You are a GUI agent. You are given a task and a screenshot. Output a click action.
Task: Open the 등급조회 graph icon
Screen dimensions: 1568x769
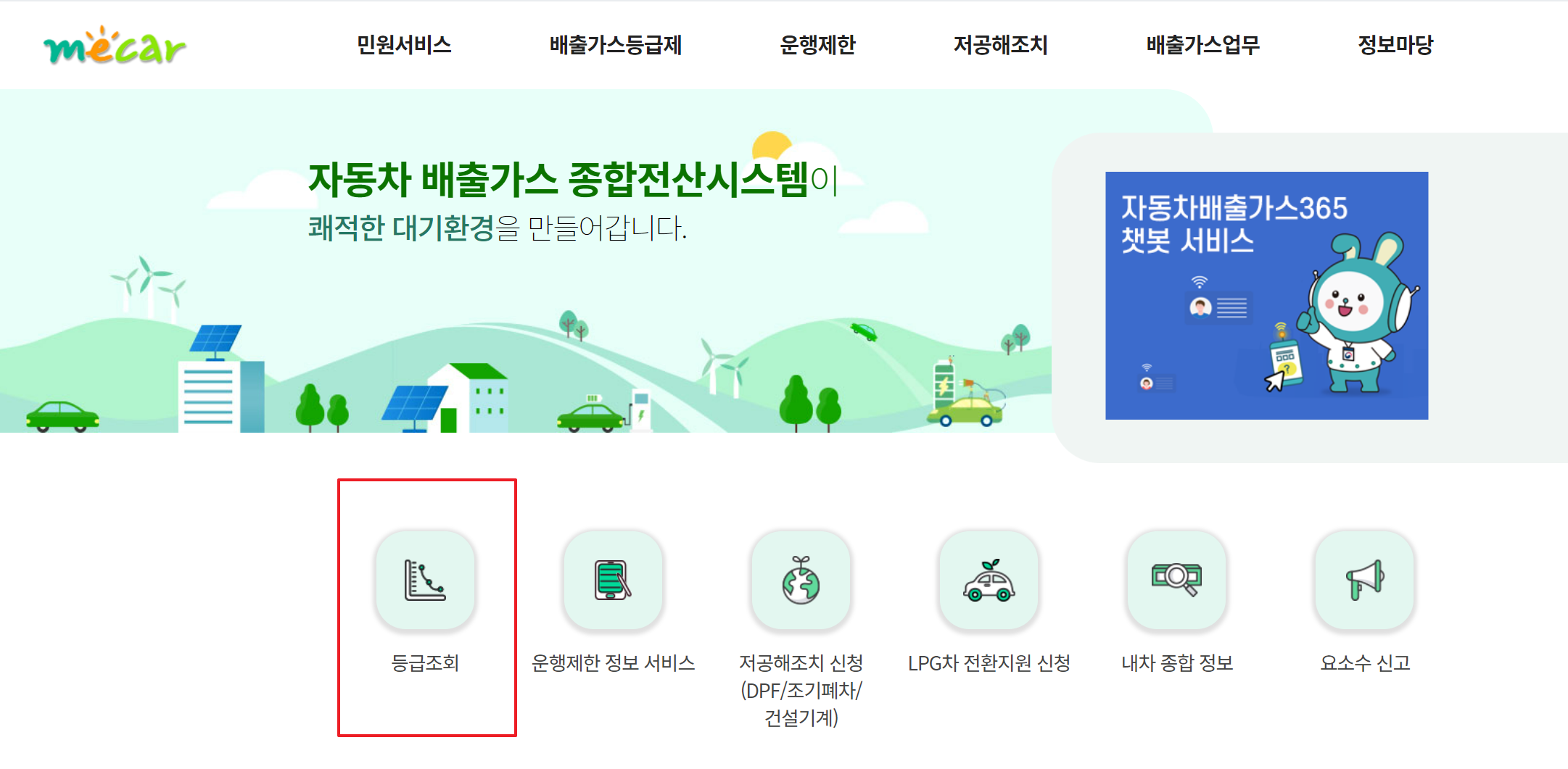[425, 580]
